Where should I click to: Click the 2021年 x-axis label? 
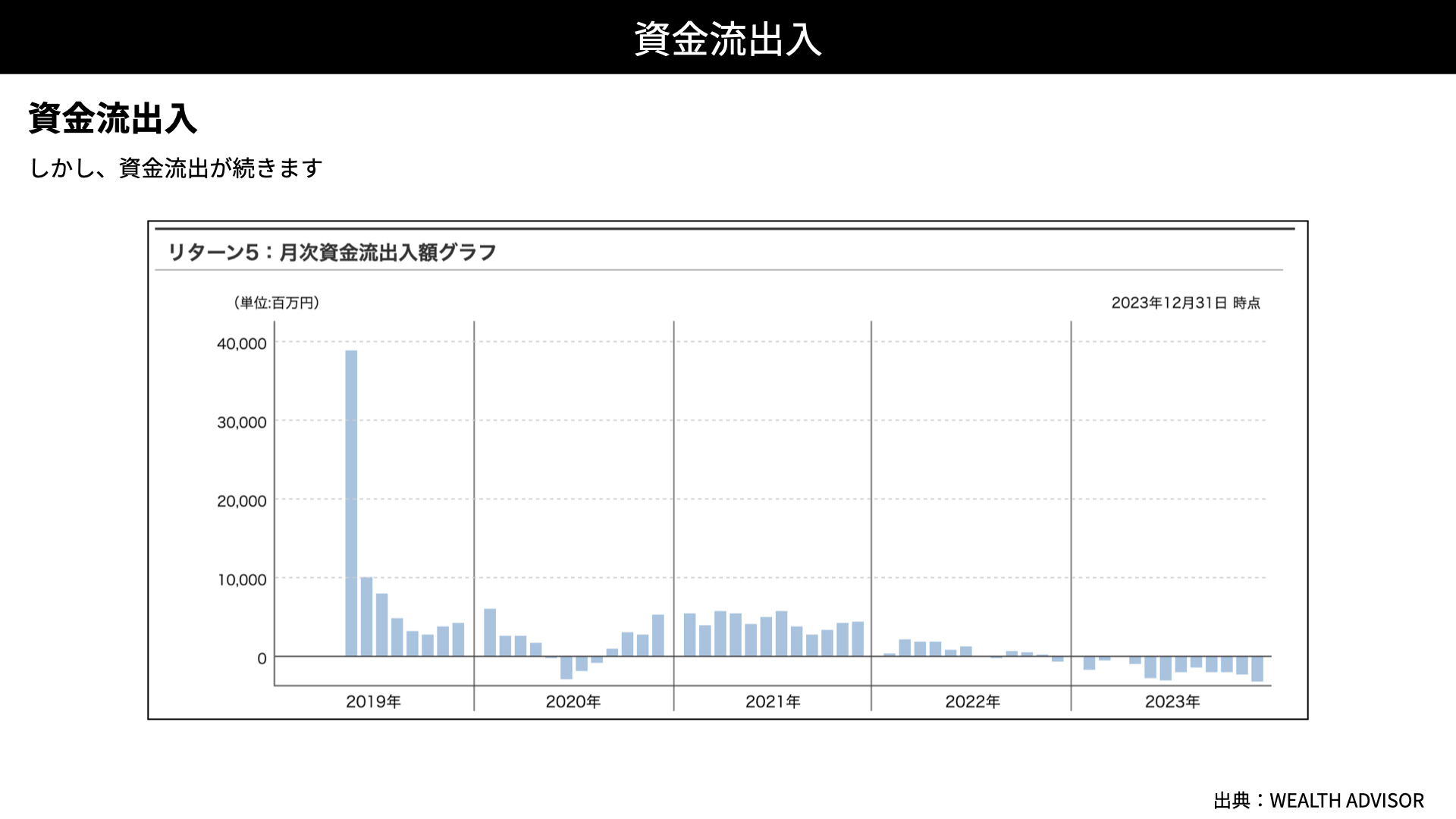[773, 701]
